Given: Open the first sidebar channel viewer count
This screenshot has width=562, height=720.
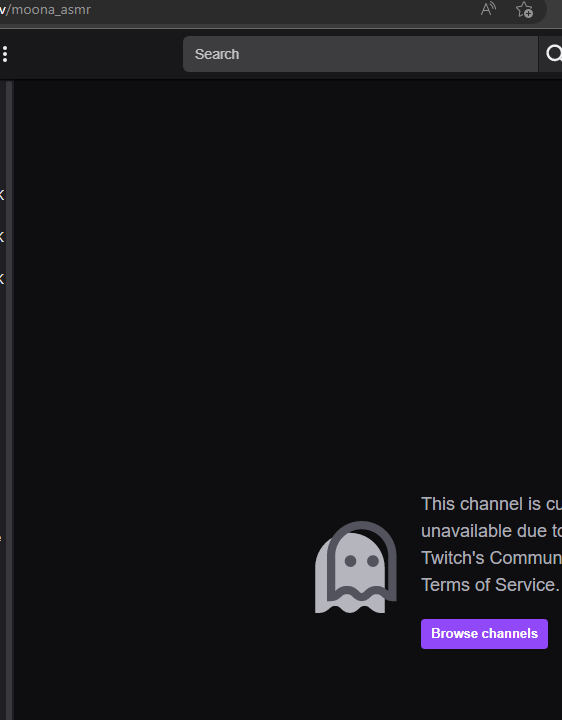Looking at the screenshot, I should pos(2,195).
